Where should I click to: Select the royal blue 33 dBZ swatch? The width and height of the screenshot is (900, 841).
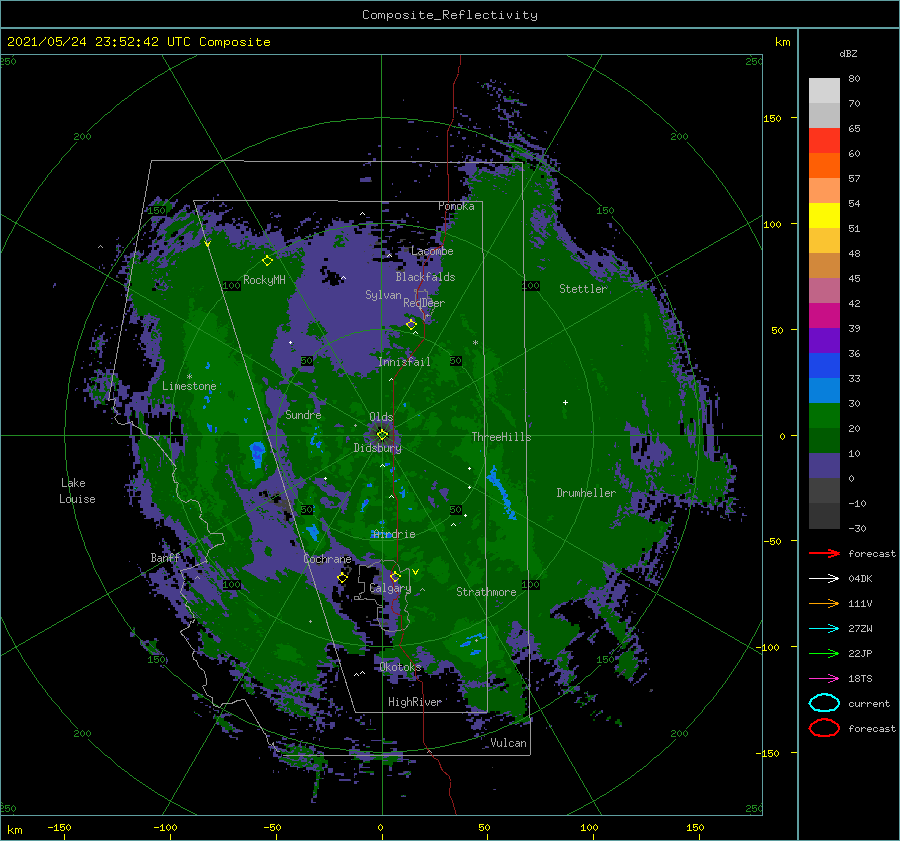824,366
